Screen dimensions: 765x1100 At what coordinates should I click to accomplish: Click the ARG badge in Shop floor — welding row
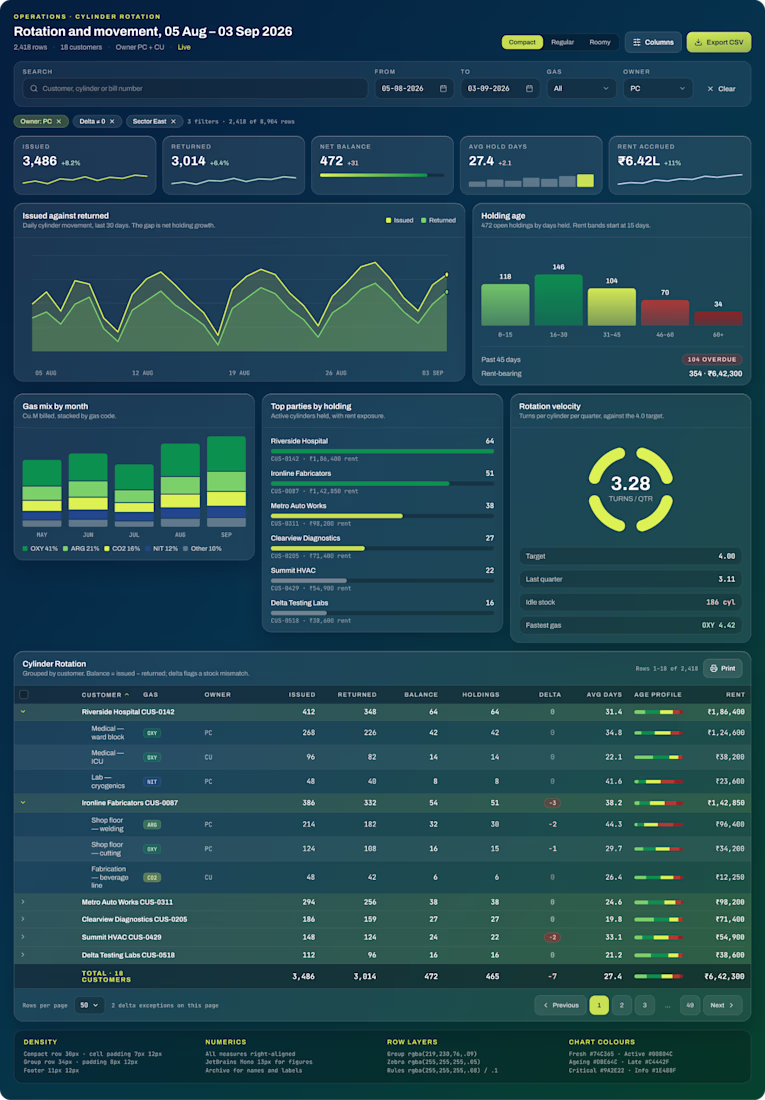(152, 824)
